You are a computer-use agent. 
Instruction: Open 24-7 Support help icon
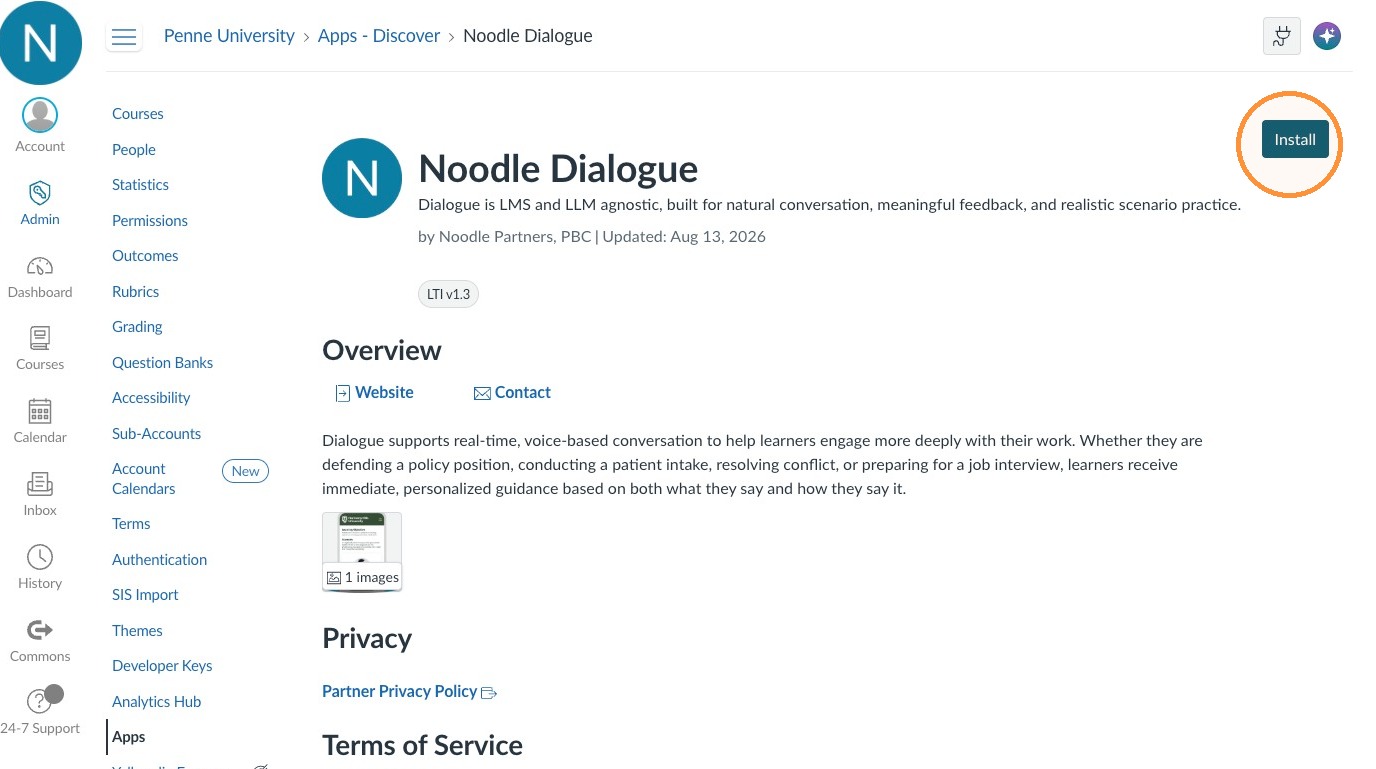40,702
